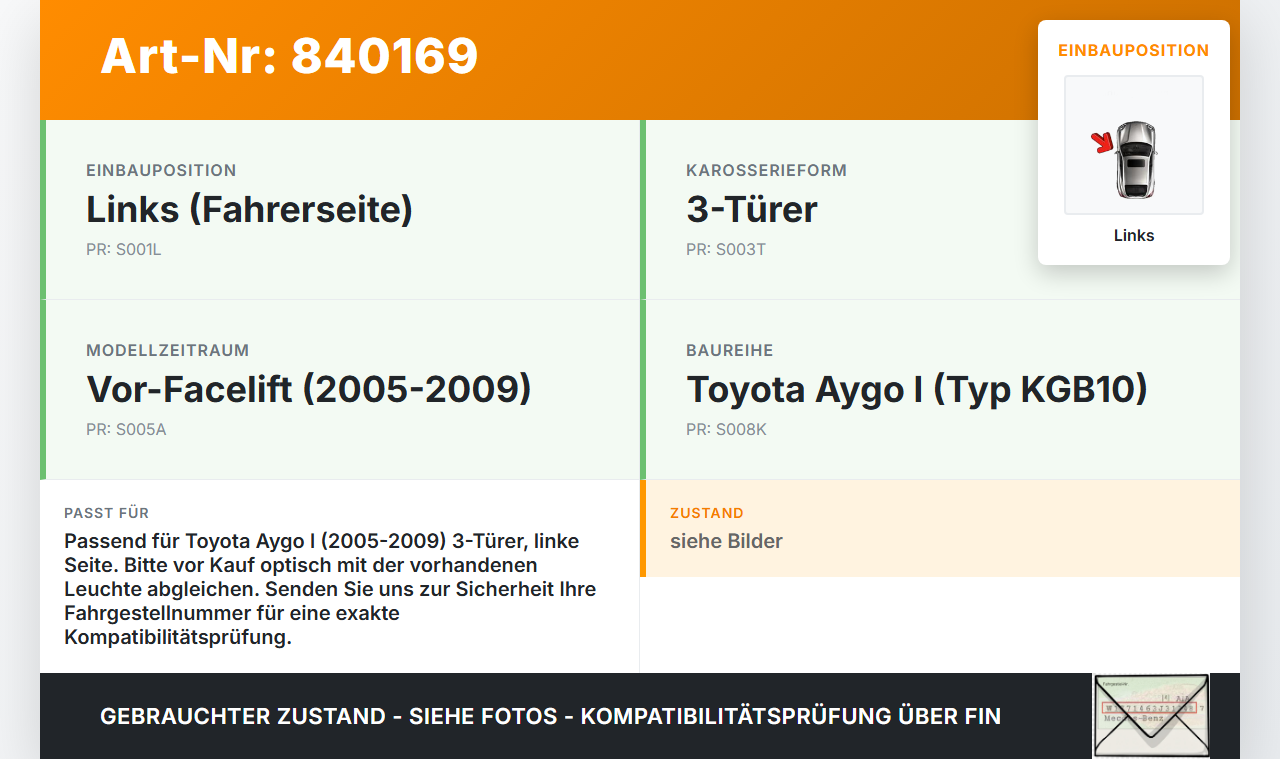Click the 'PR: S005A' code
The width and height of the screenshot is (1280, 760).
tap(126, 430)
